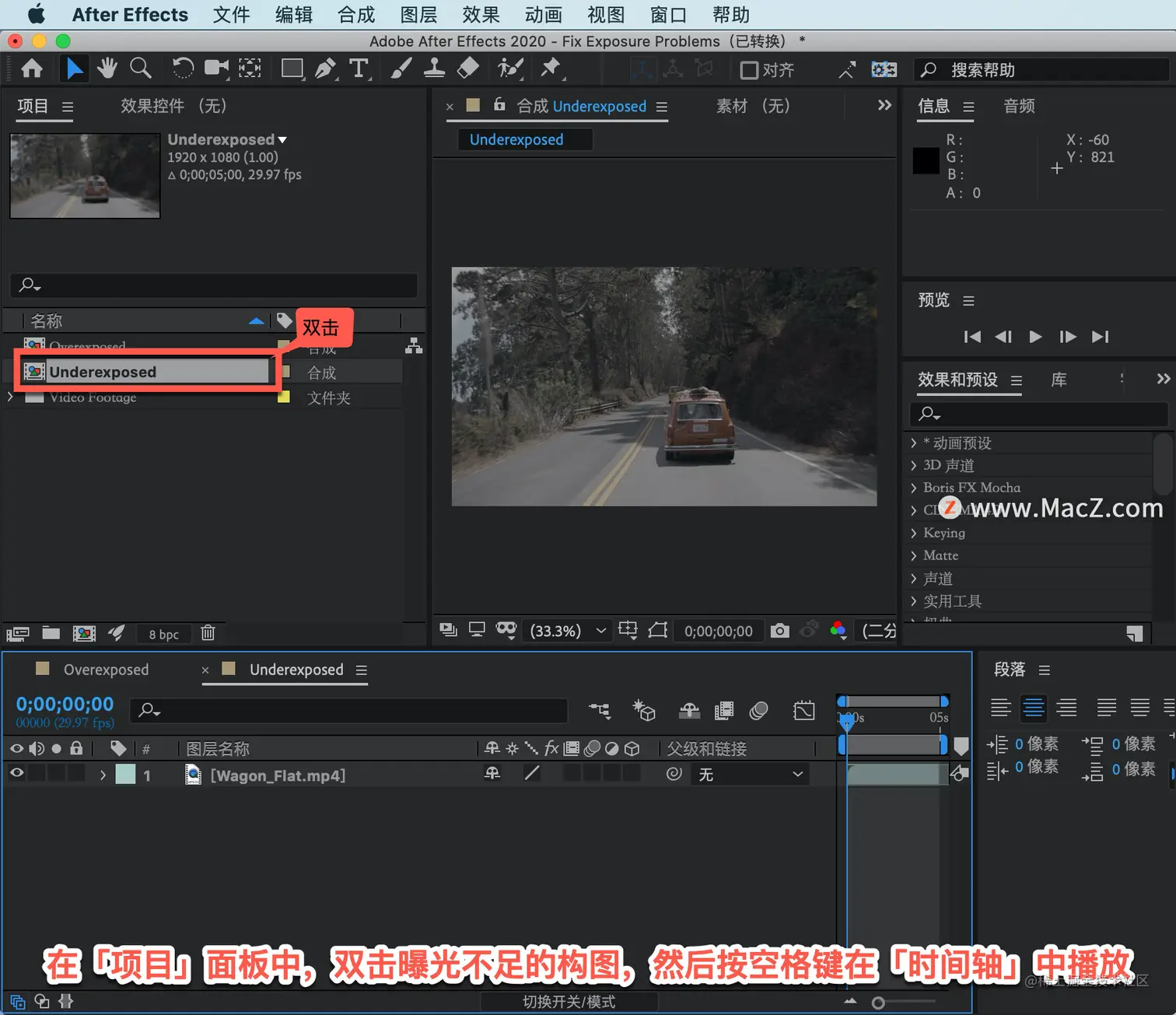Enable the 对齐 snapping checkbox
This screenshot has height=1015, width=1176.
pyautogui.click(x=749, y=70)
